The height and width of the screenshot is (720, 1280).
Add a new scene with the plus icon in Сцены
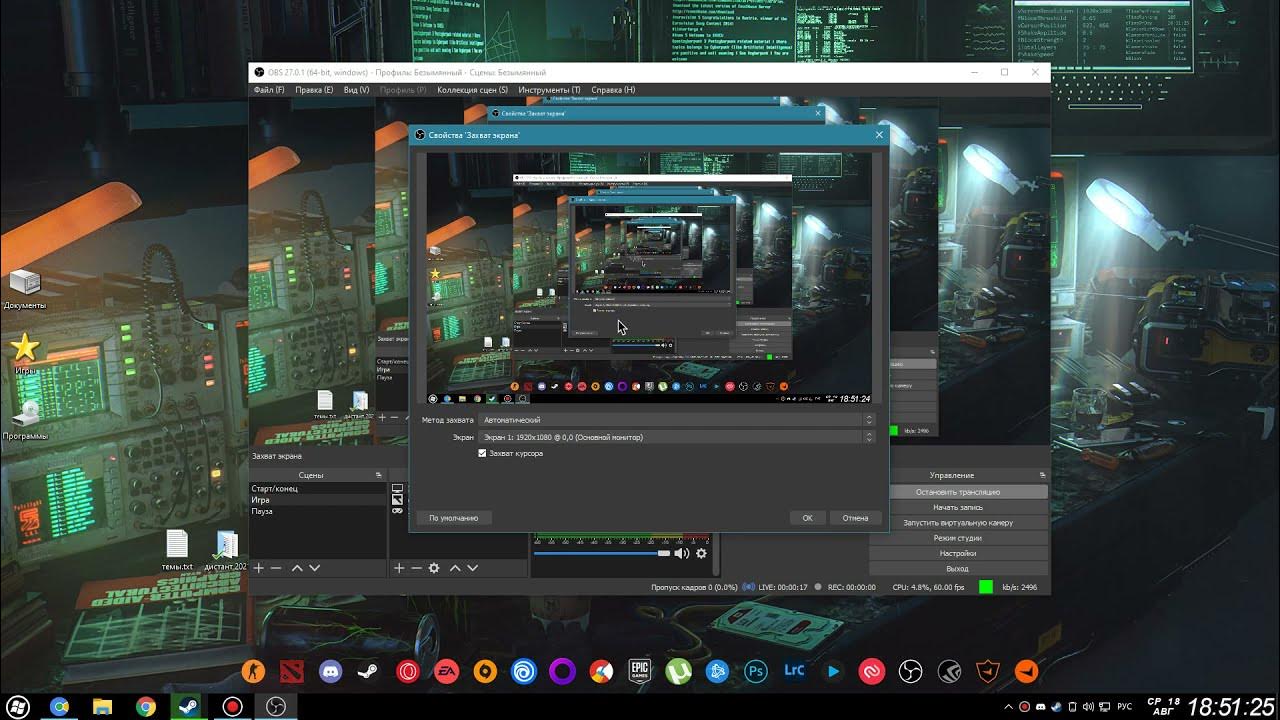[259, 568]
